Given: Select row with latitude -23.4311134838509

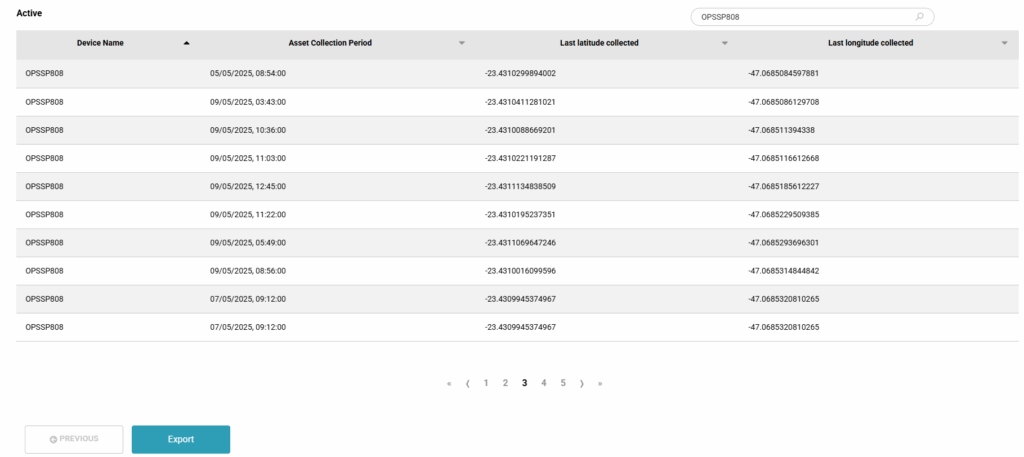Looking at the screenshot, I should coord(520,186).
